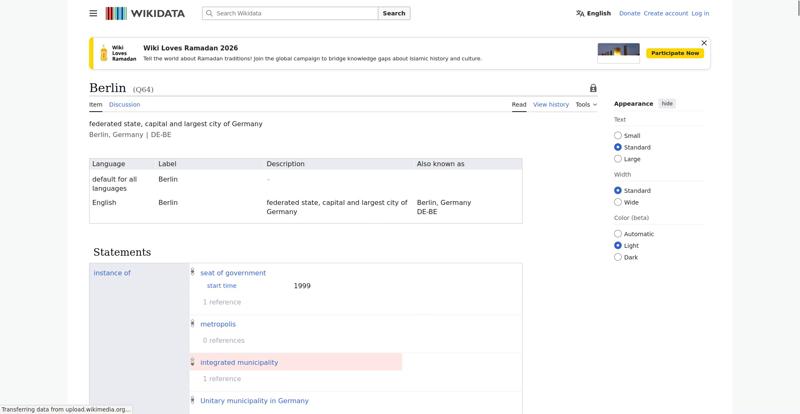The height and width of the screenshot is (414, 800).
Task: Click the Wiki Loves Ramadan lantern logo
Action: [x=104, y=53]
